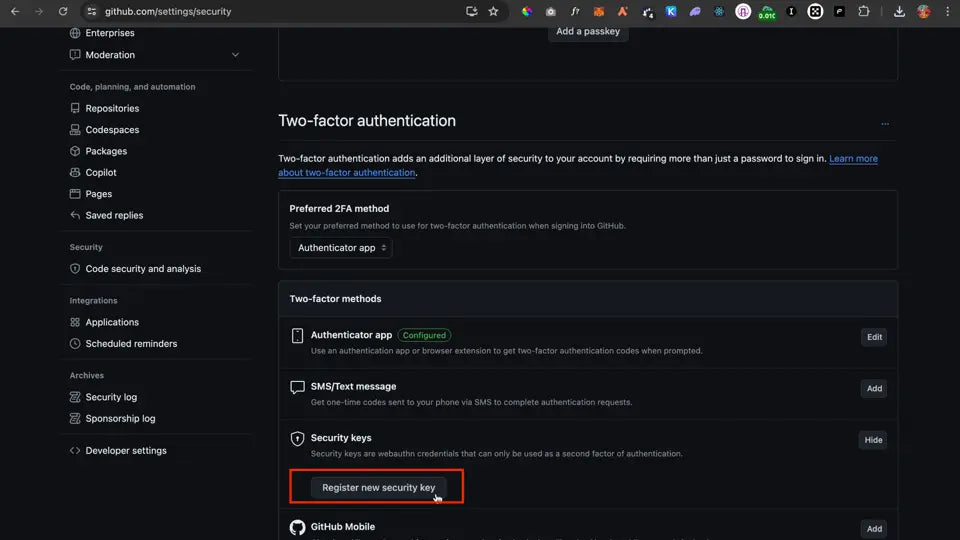
Task: Click the Copilot icon in sidebar
Action: click(75, 172)
